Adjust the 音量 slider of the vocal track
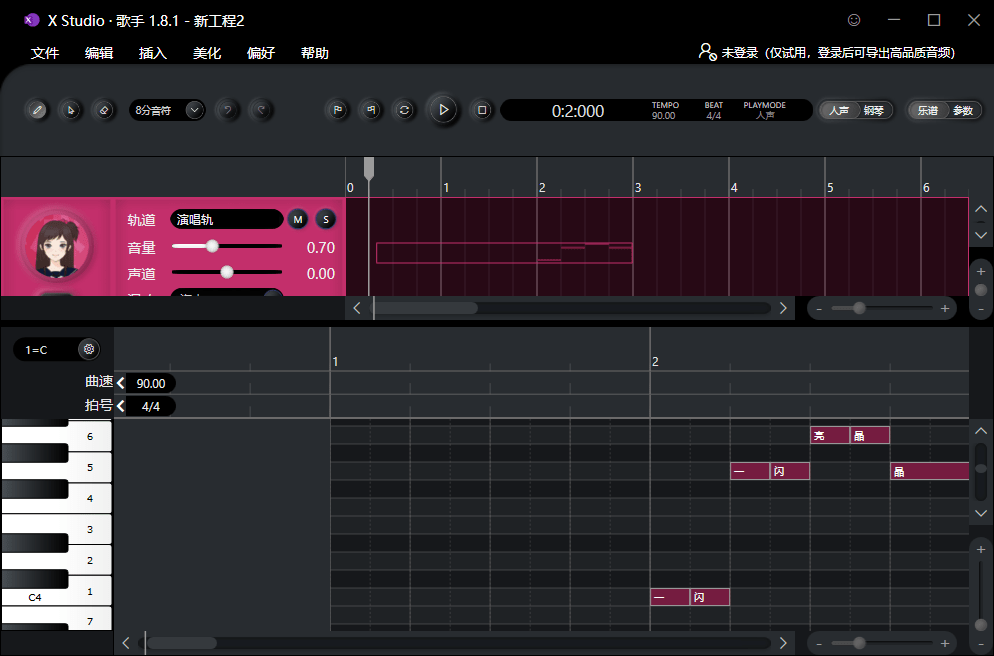Screen dimensions: 994x656 tap(212, 247)
